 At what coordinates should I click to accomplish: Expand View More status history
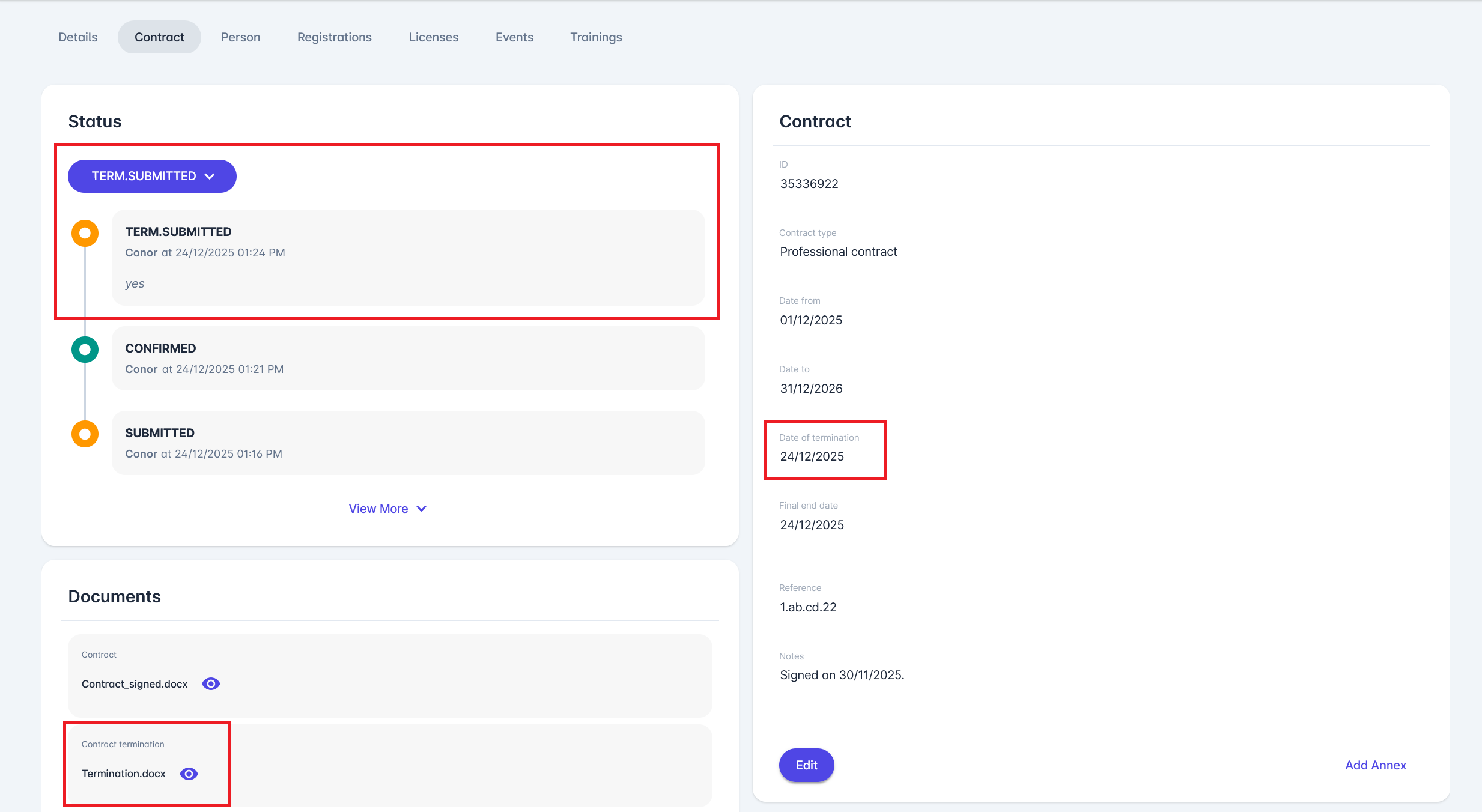pos(378,509)
